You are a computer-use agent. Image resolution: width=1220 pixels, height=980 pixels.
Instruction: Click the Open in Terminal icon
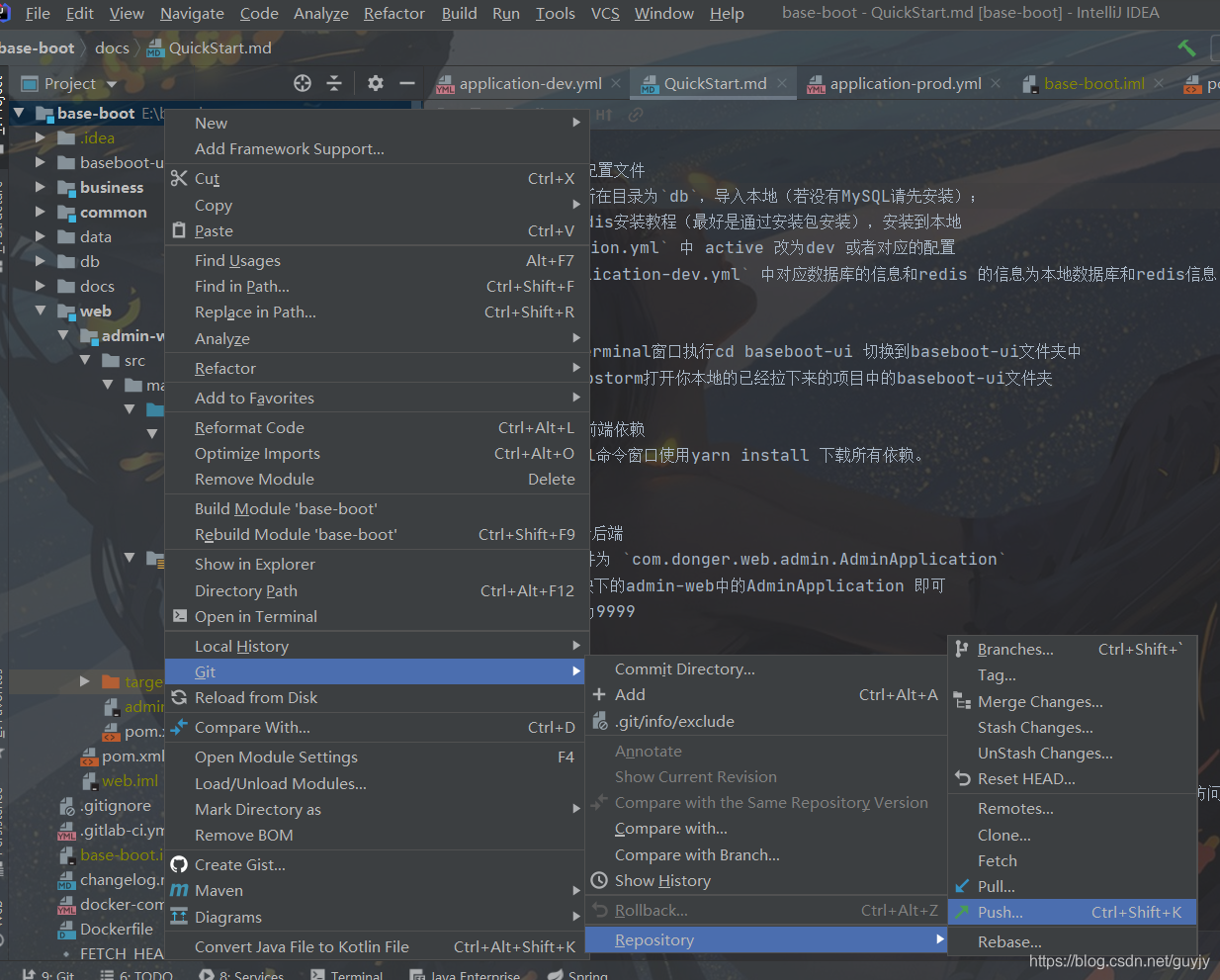tap(179, 615)
